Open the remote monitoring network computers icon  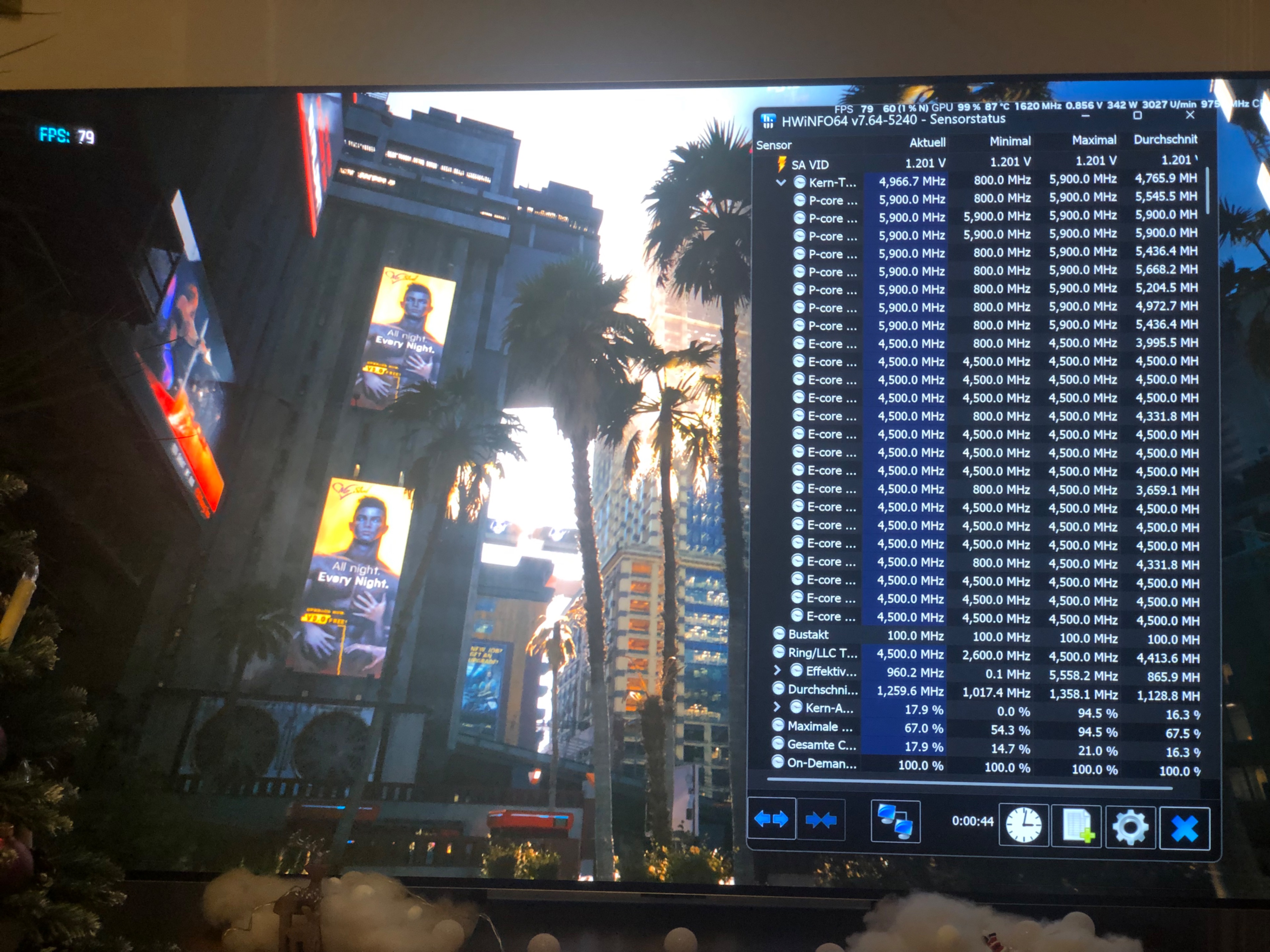(x=895, y=822)
